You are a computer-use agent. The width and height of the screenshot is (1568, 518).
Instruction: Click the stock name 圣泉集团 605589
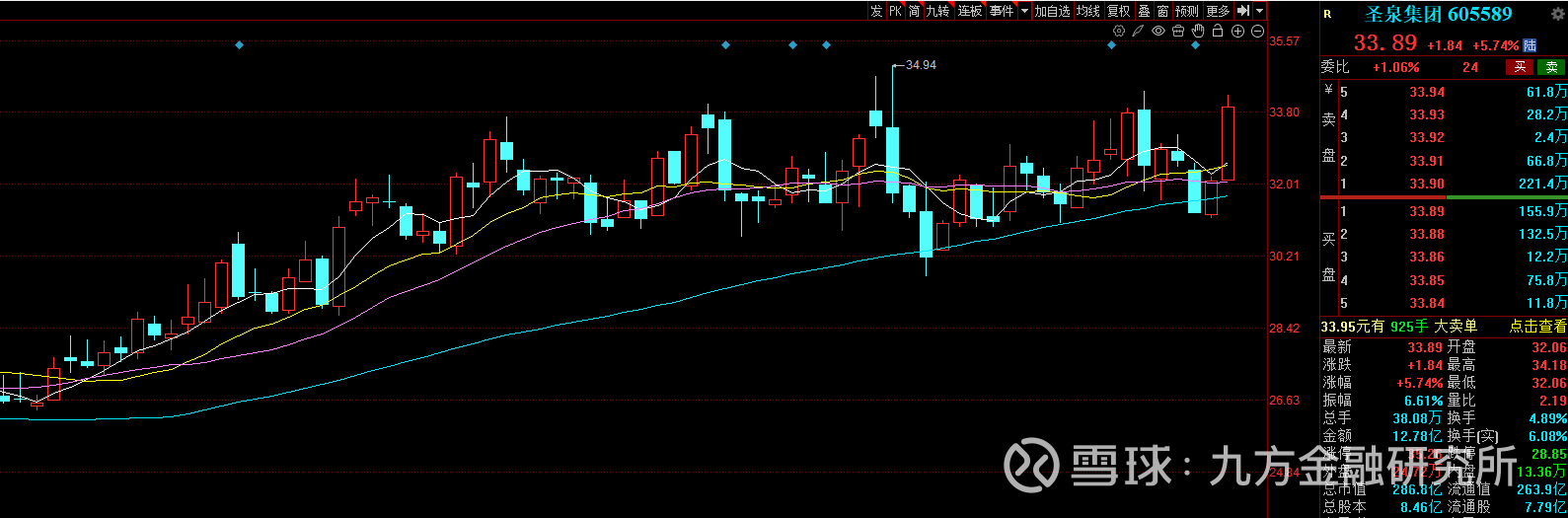click(1438, 14)
